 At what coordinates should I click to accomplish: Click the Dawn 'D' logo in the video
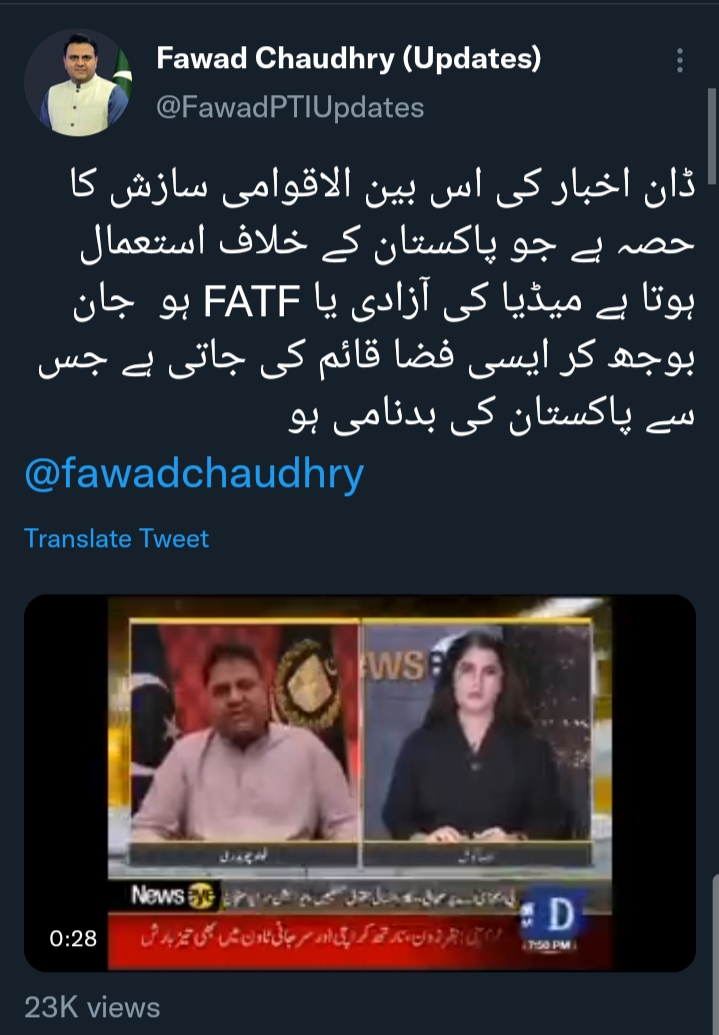coord(557,914)
